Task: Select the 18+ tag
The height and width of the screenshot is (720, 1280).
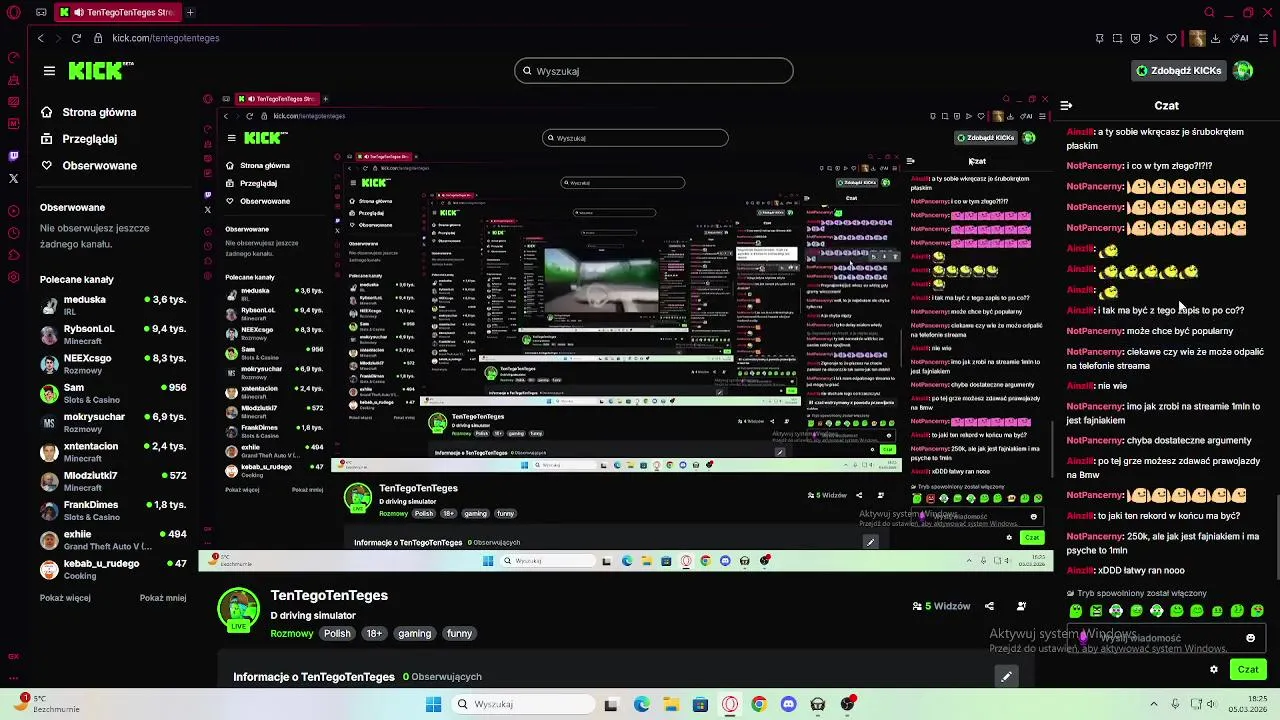Action: tap(374, 633)
